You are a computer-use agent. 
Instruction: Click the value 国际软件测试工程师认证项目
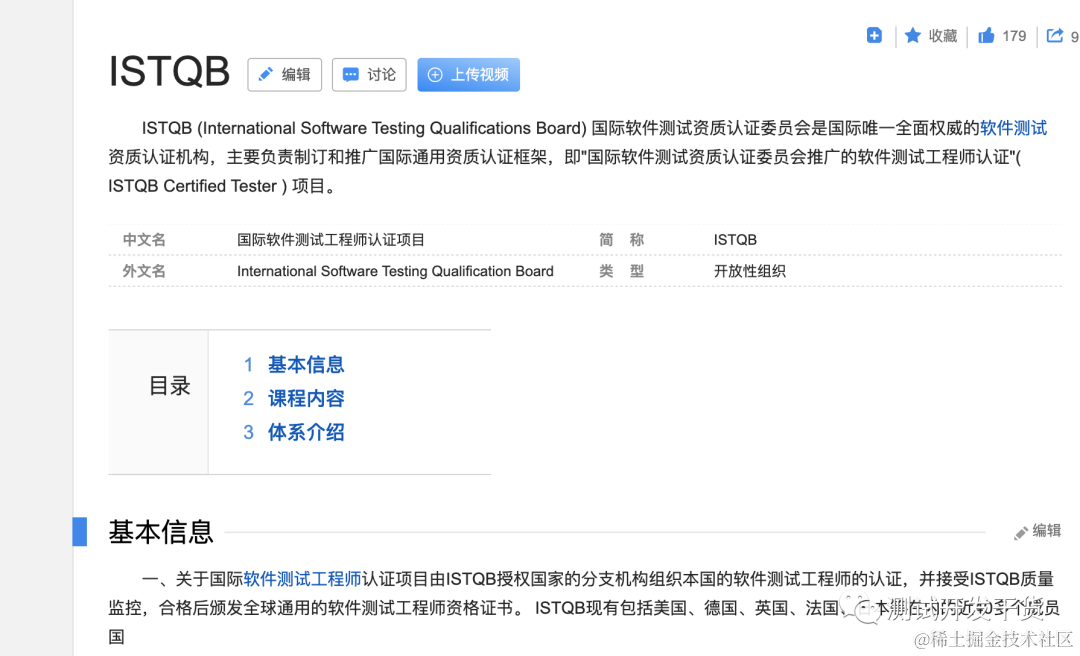(331, 240)
